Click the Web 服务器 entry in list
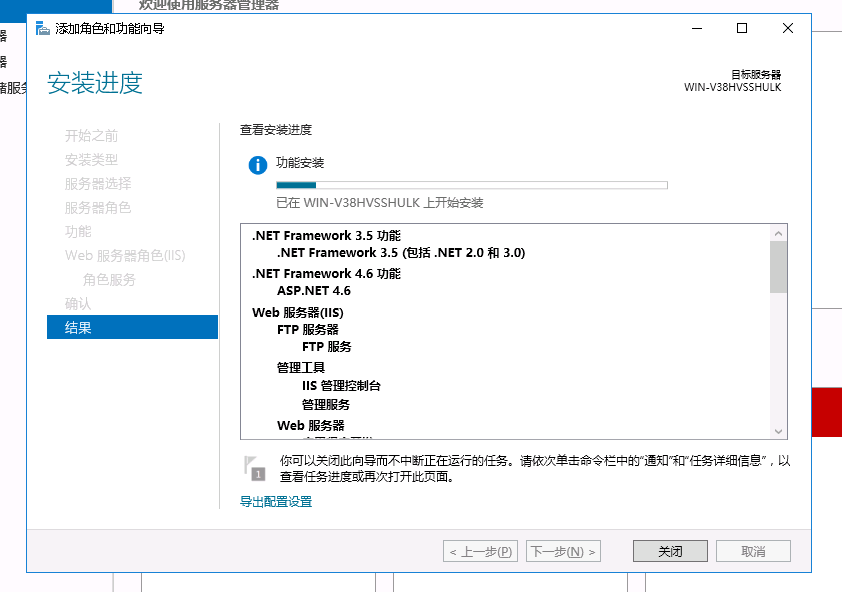 tap(310, 425)
